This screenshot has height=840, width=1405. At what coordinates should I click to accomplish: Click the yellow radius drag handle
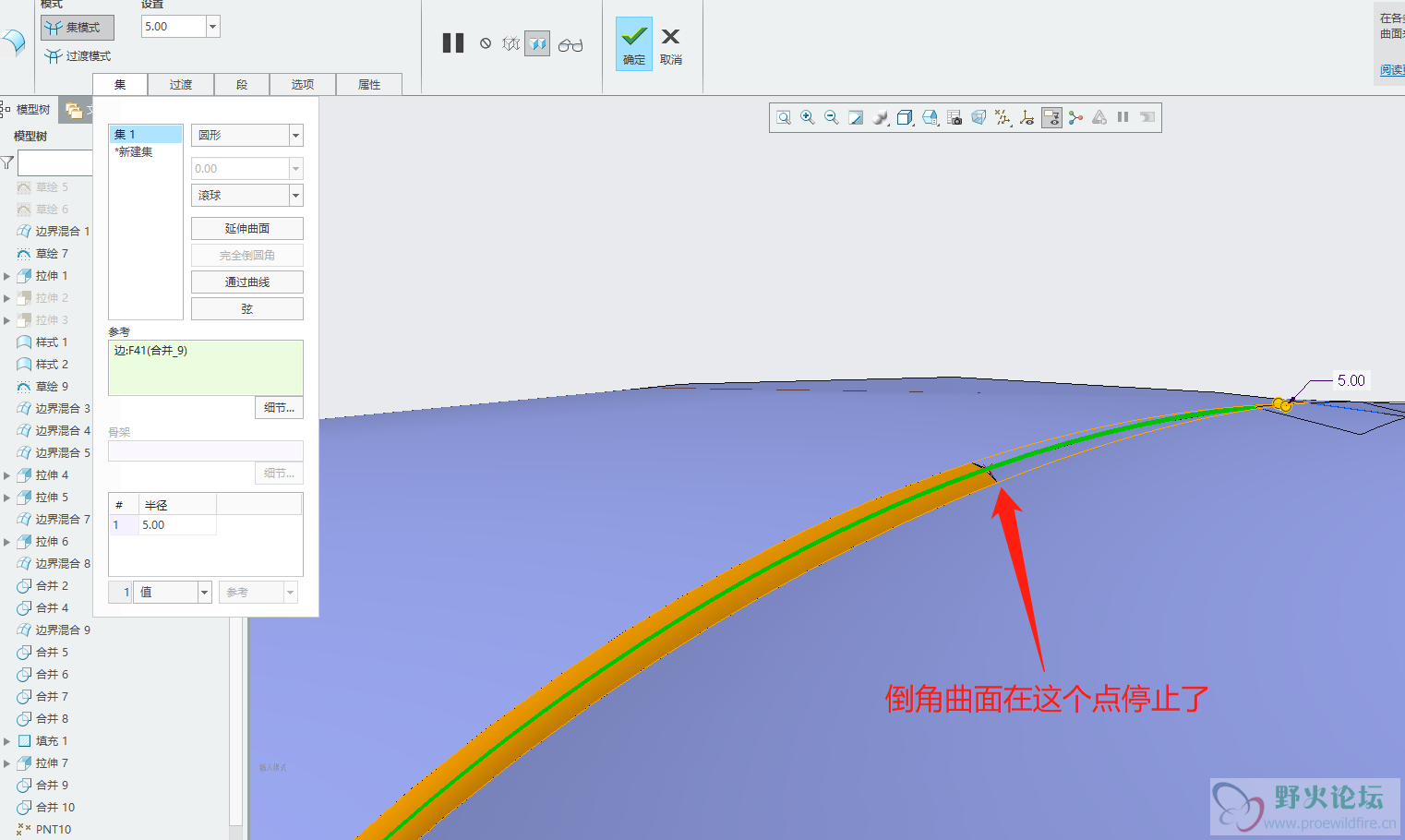click(1281, 404)
